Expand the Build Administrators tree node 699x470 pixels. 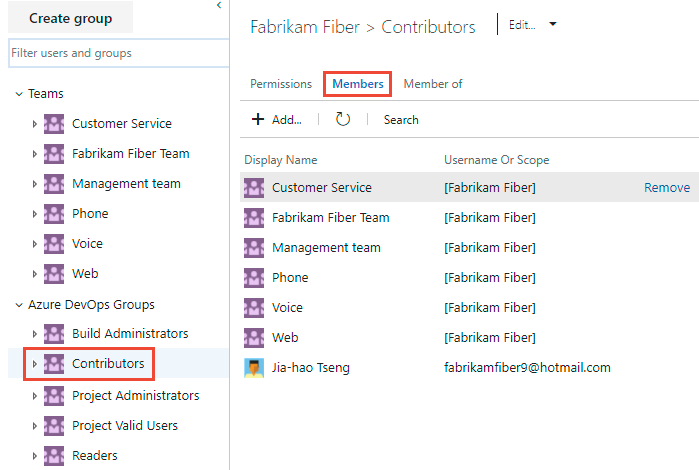(x=34, y=334)
